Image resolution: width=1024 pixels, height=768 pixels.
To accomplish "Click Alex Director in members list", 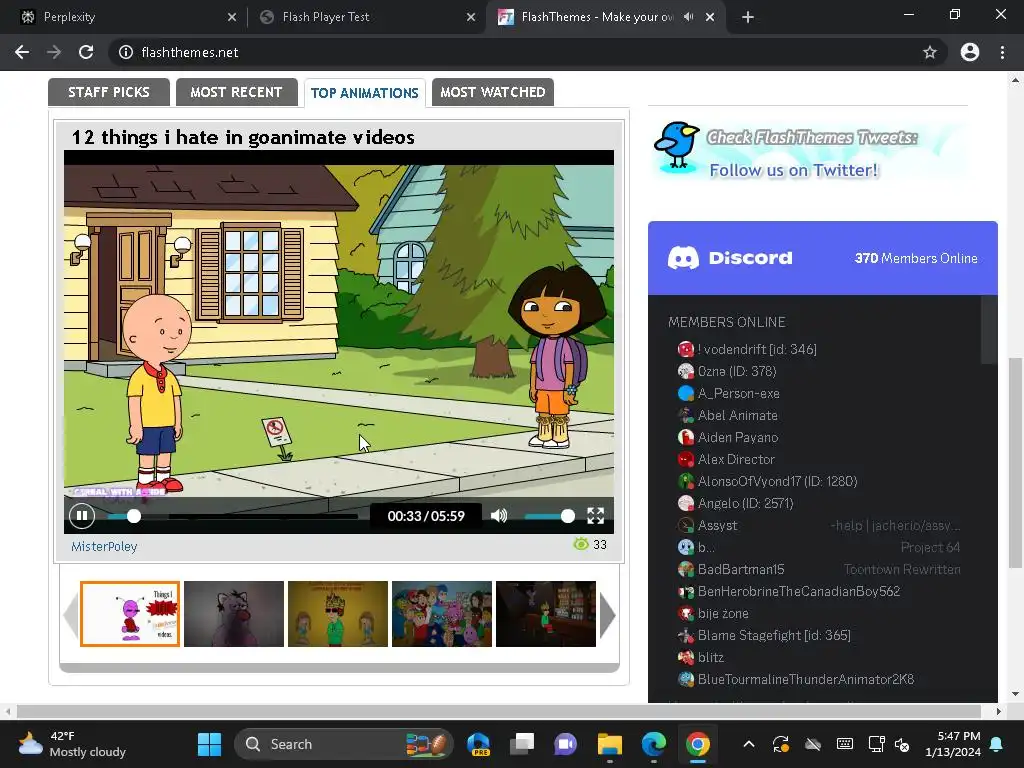I will [736, 459].
